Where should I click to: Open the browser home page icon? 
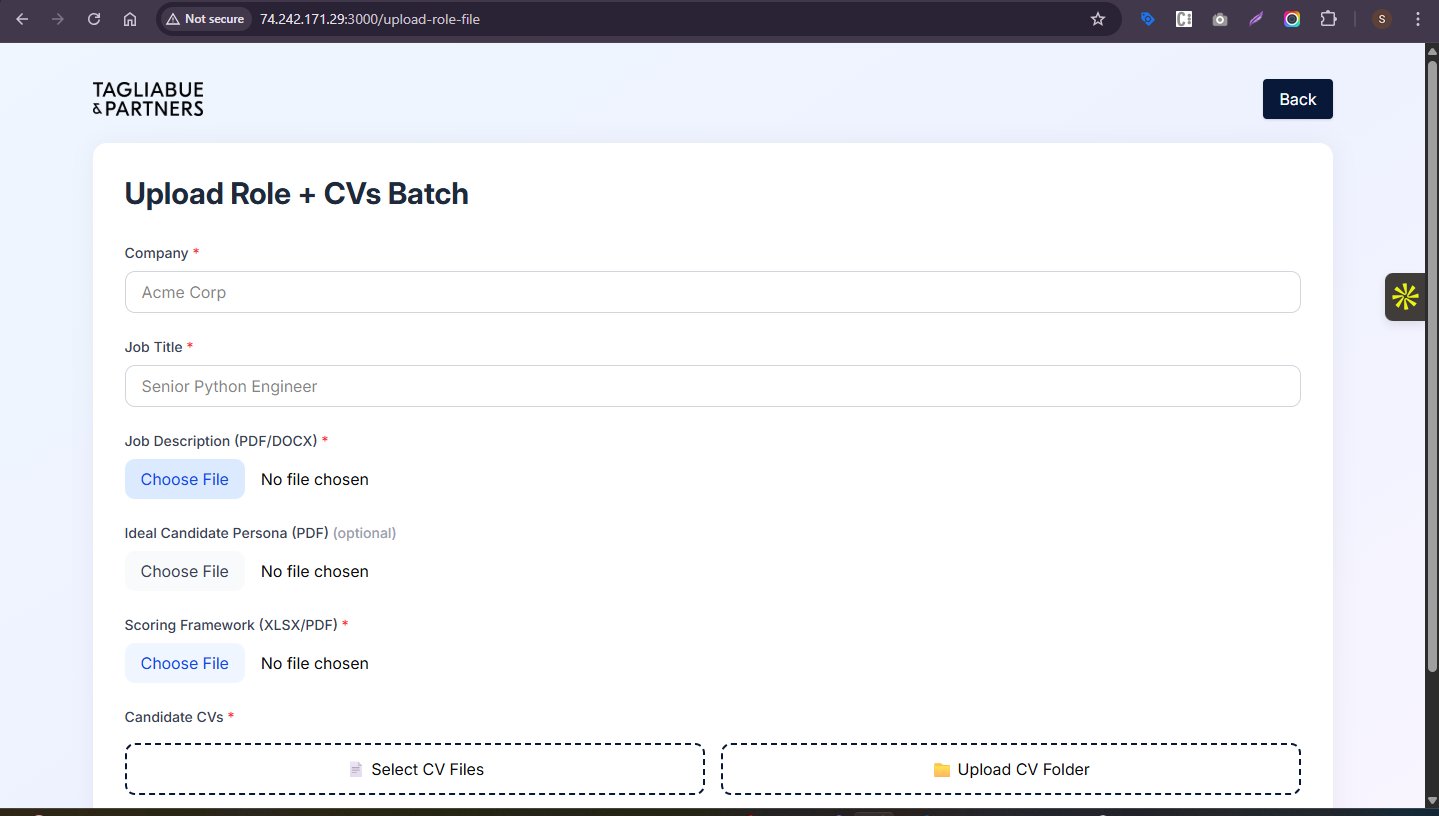click(x=129, y=19)
